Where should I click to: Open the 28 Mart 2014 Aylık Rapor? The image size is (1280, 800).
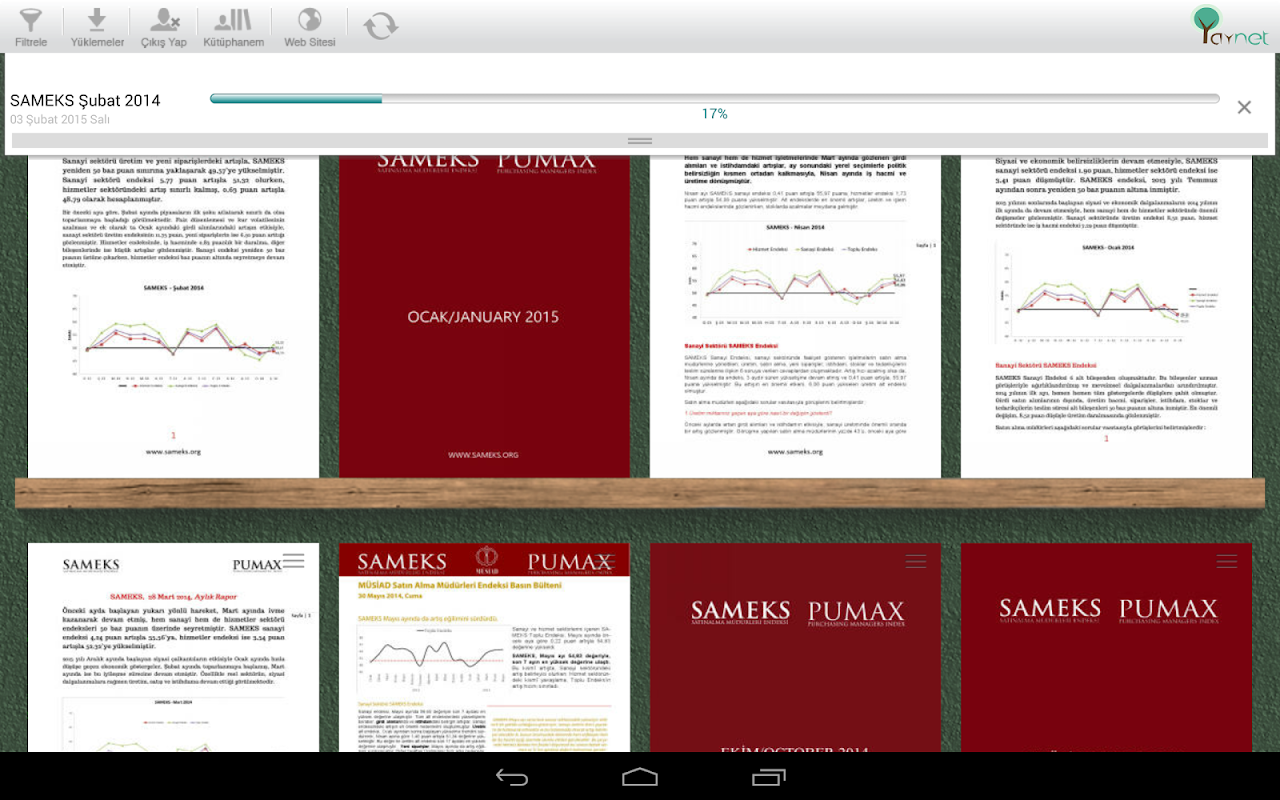pyautogui.click(x=173, y=647)
